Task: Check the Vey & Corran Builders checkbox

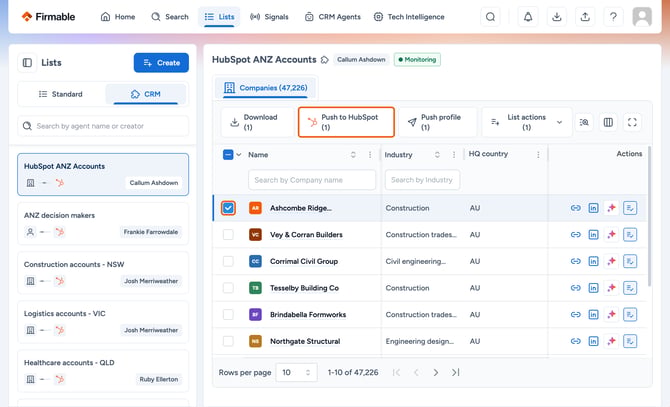Action: 228,234
